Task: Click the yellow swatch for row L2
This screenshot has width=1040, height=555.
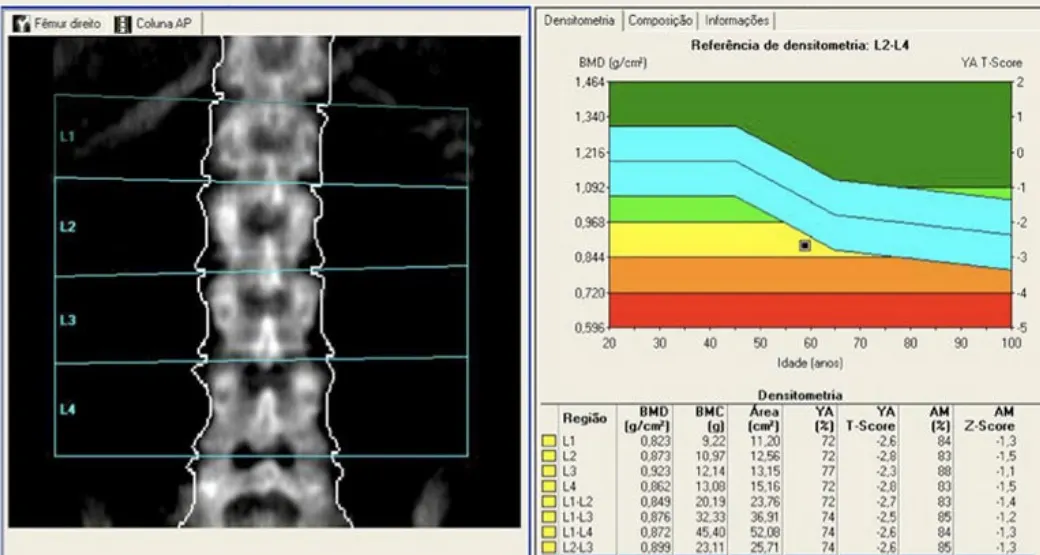Action: click(549, 456)
